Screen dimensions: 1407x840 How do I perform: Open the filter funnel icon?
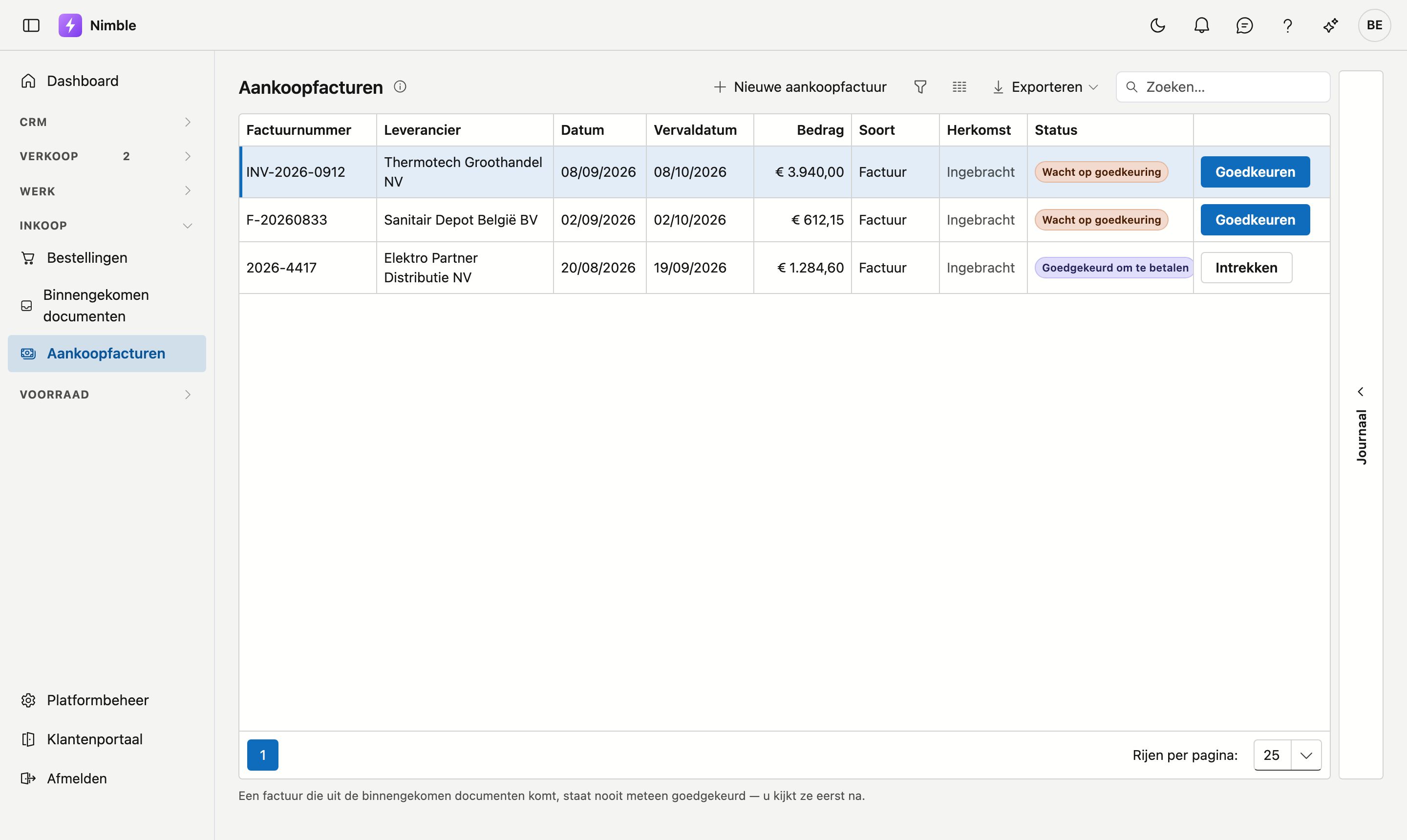click(920, 86)
